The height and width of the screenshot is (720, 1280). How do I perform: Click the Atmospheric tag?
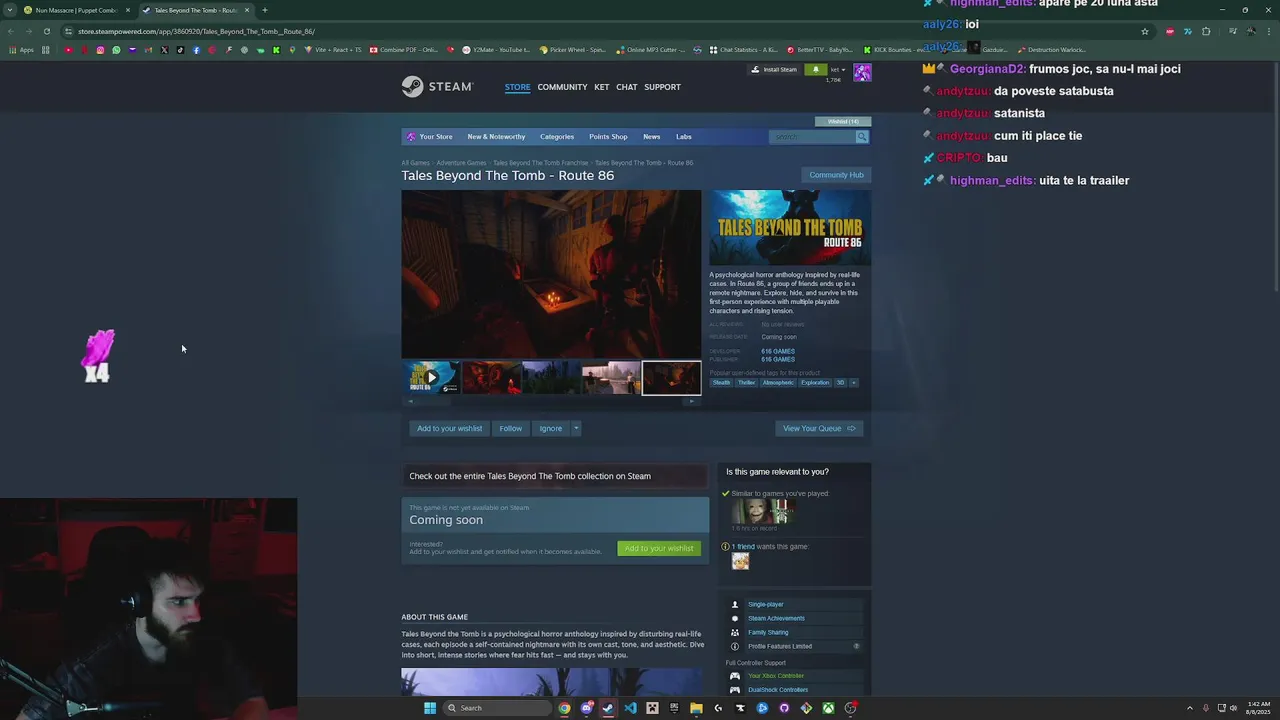[x=778, y=382]
